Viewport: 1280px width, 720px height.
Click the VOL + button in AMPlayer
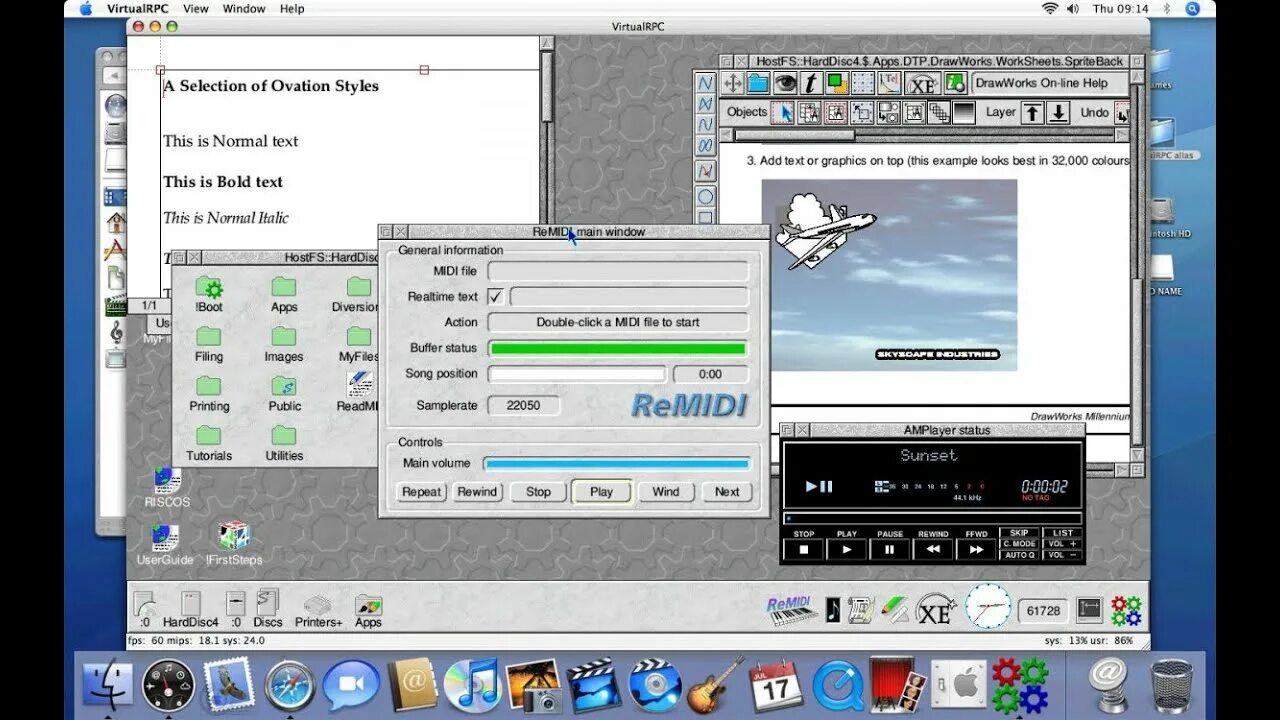[x=1063, y=544]
